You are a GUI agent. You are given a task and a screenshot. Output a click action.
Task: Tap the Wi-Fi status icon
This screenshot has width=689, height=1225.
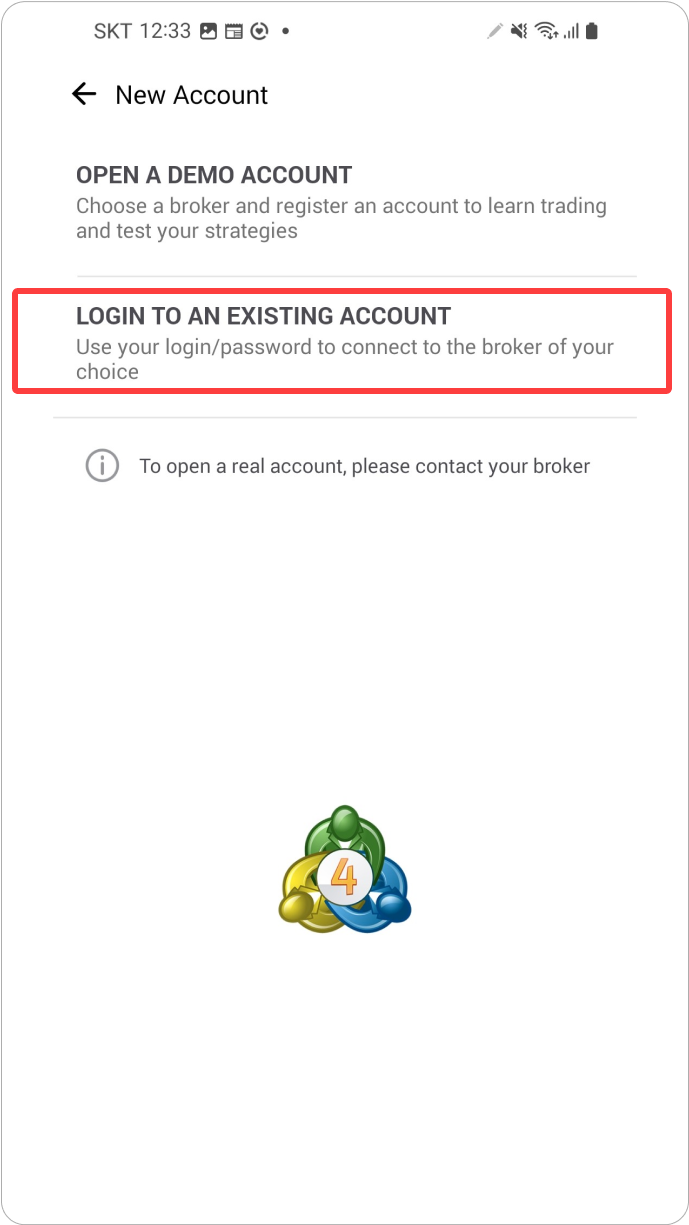click(546, 32)
